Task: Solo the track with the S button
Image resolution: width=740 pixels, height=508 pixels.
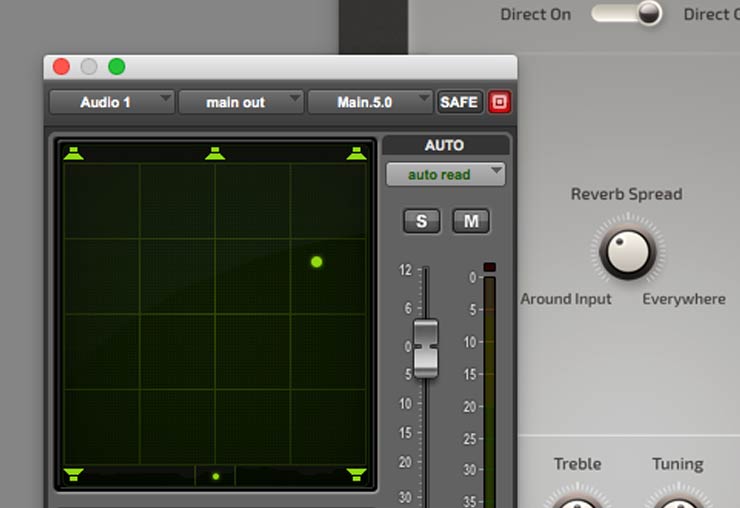Action: tap(421, 221)
